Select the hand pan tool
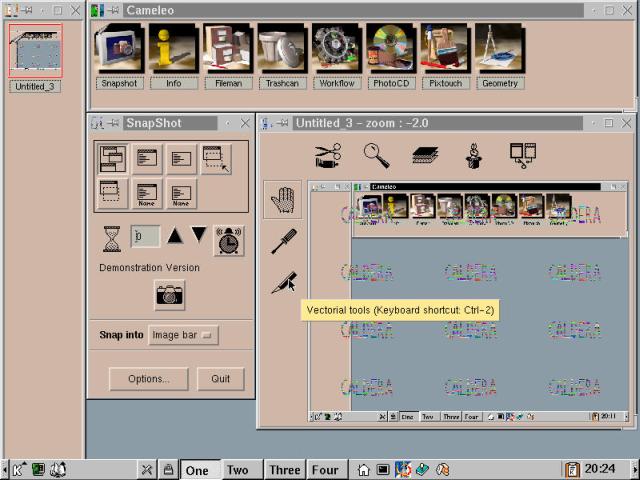 pyautogui.click(x=283, y=199)
